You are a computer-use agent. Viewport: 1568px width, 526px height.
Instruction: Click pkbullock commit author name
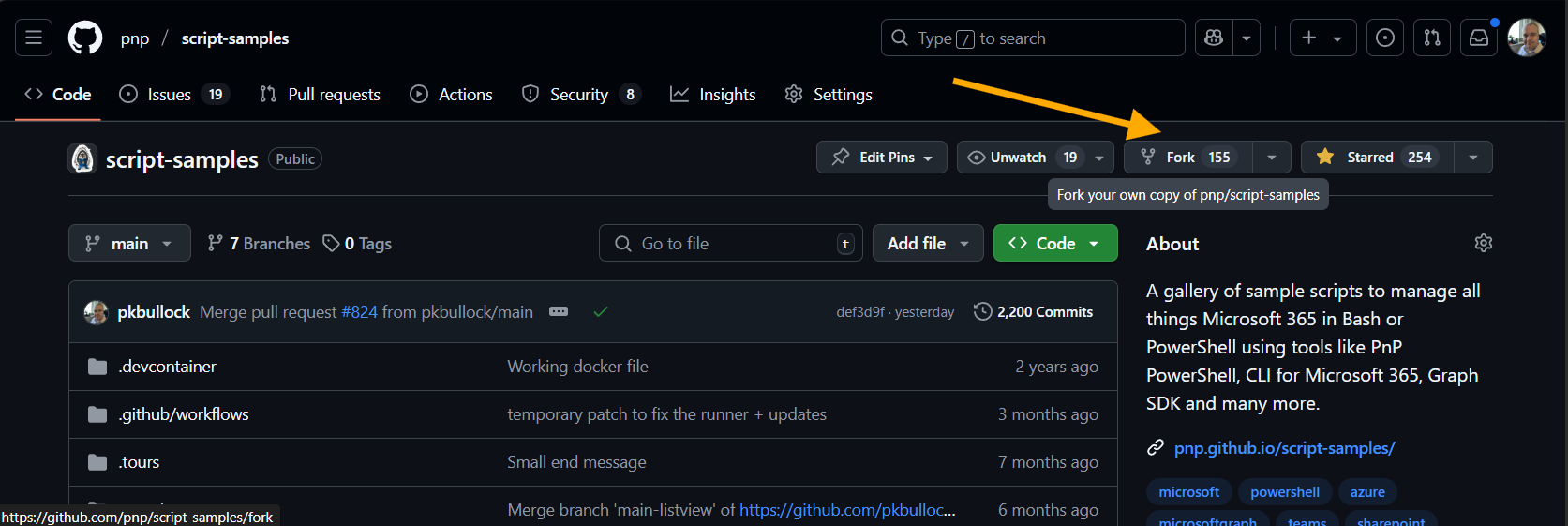[154, 312]
